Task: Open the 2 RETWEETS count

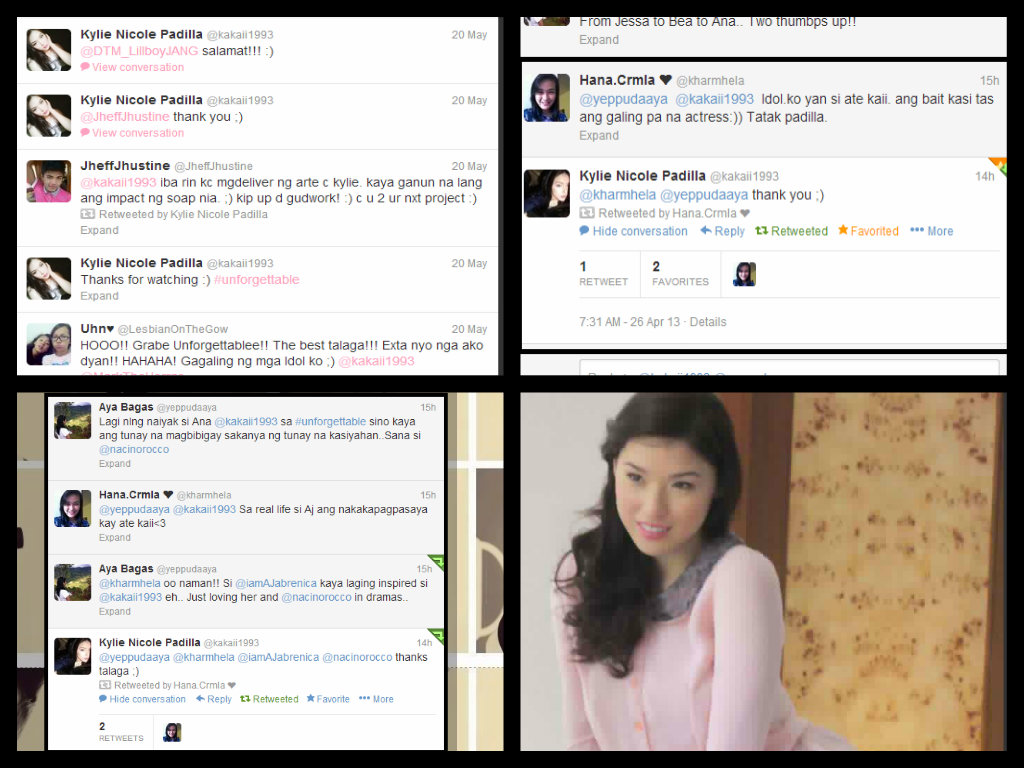Action: 121,731
